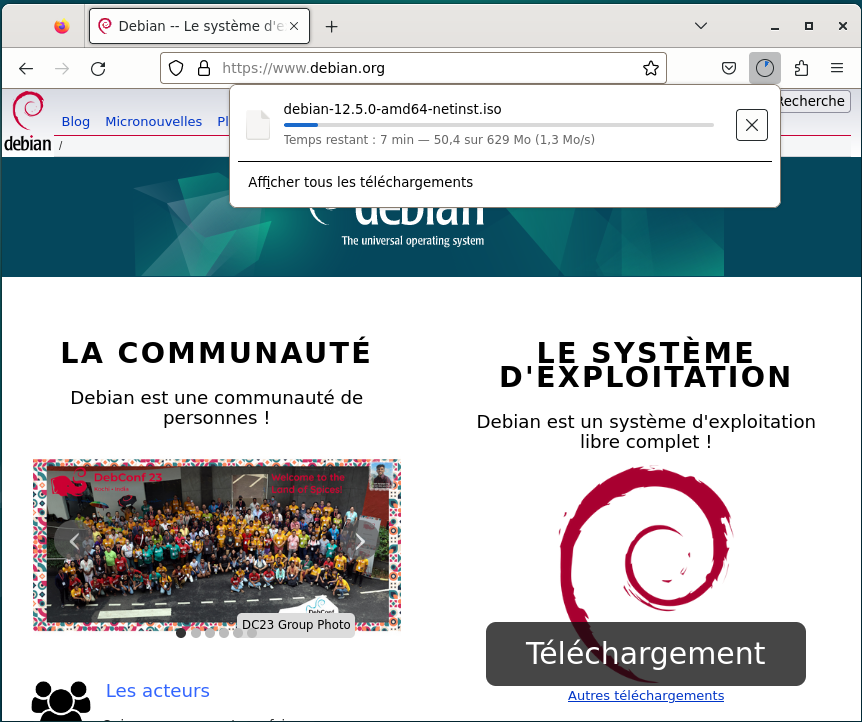Show site security info via padlock

pyautogui.click(x=204, y=68)
